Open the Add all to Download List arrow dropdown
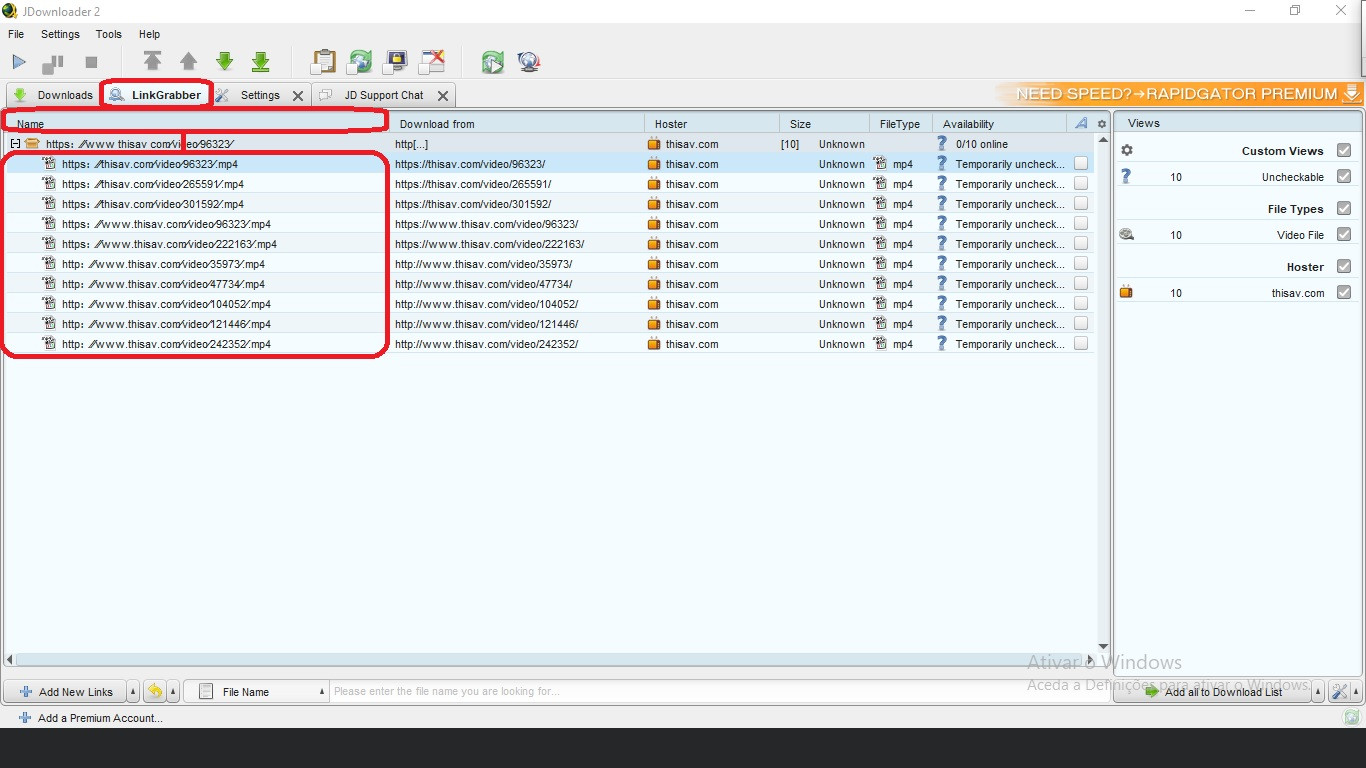 tap(1318, 692)
